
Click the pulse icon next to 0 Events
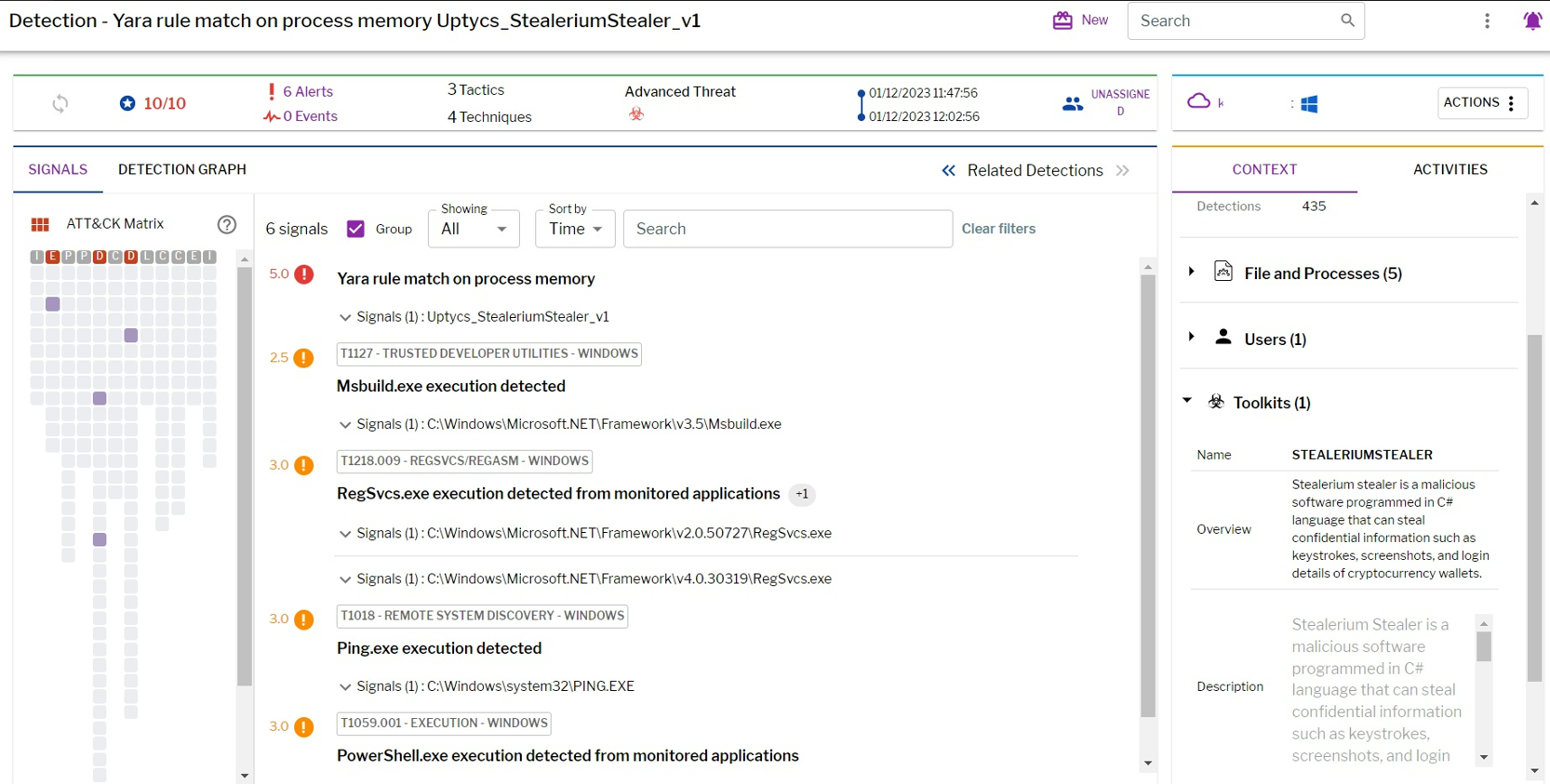[x=272, y=116]
